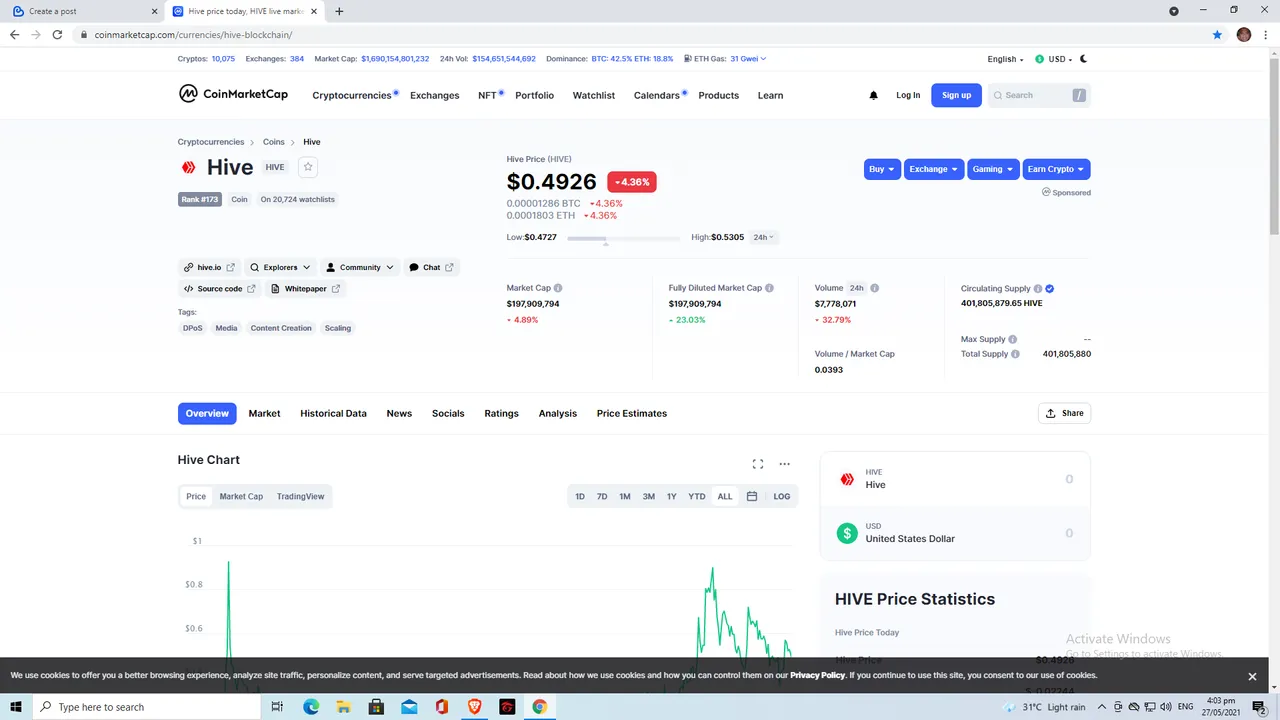Open Windows Task View

click(x=278, y=707)
